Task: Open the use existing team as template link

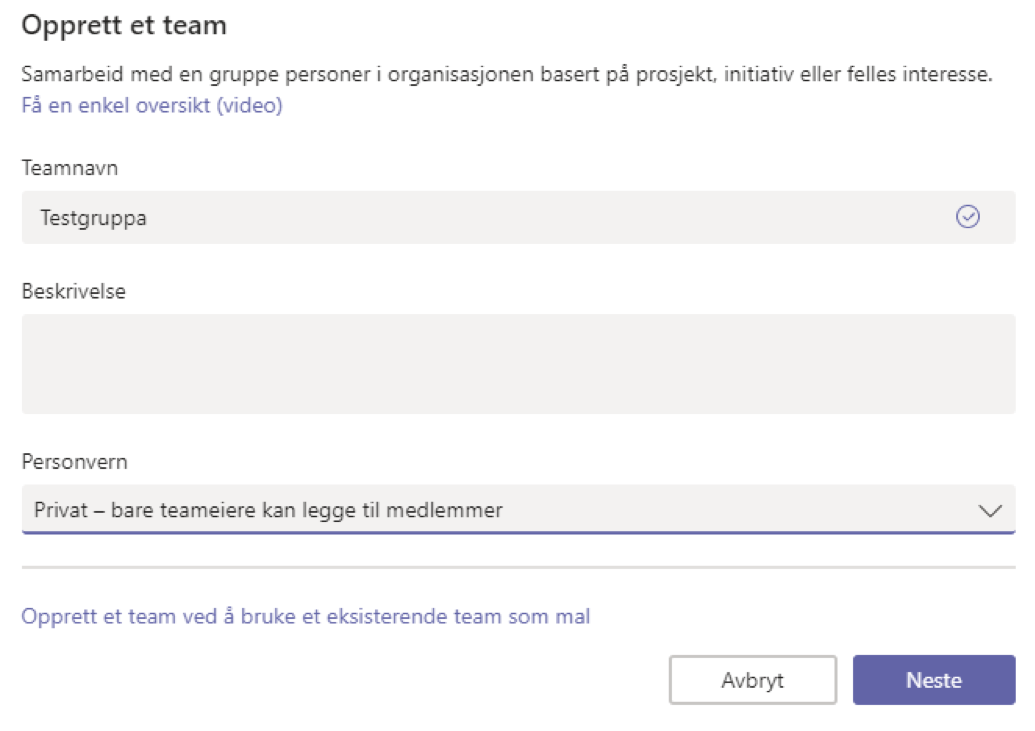Action: (x=305, y=616)
